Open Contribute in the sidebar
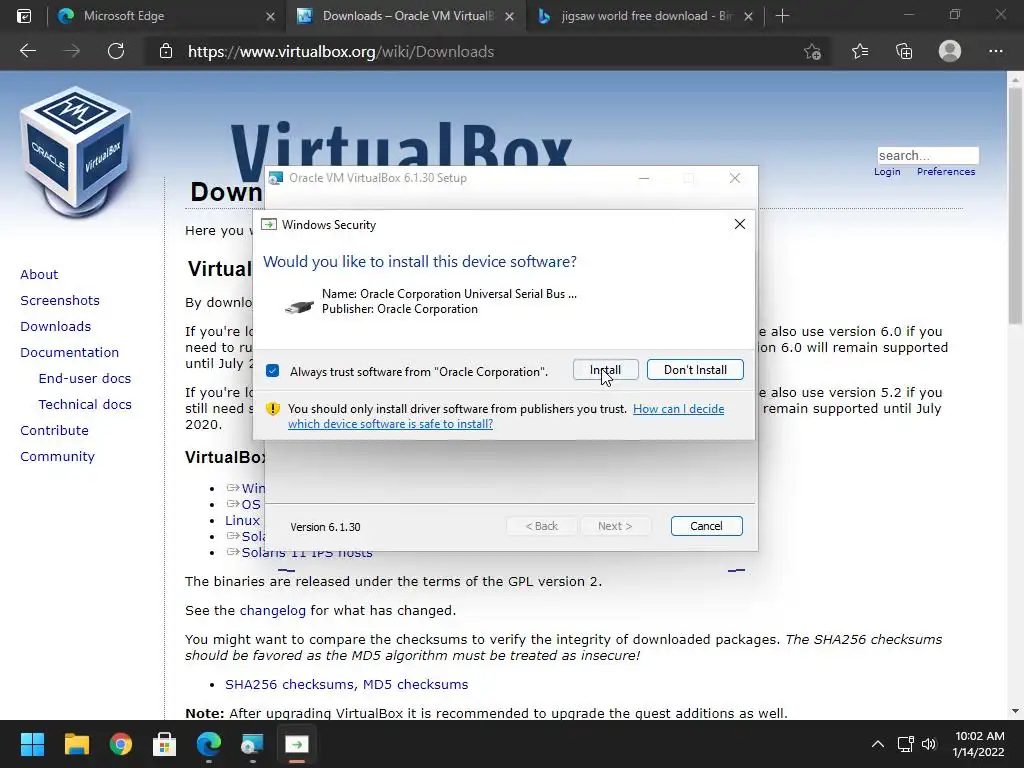This screenshot has height=768, width=1024. point(54,431)
